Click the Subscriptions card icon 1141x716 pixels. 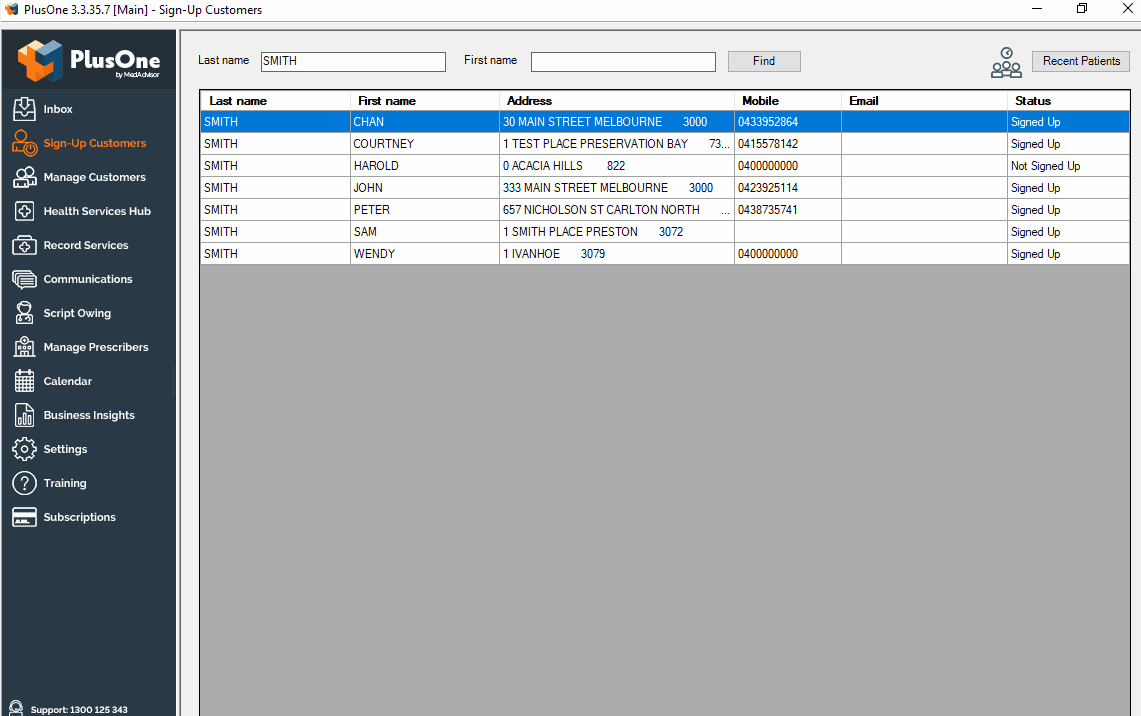(x=24, y=517)
